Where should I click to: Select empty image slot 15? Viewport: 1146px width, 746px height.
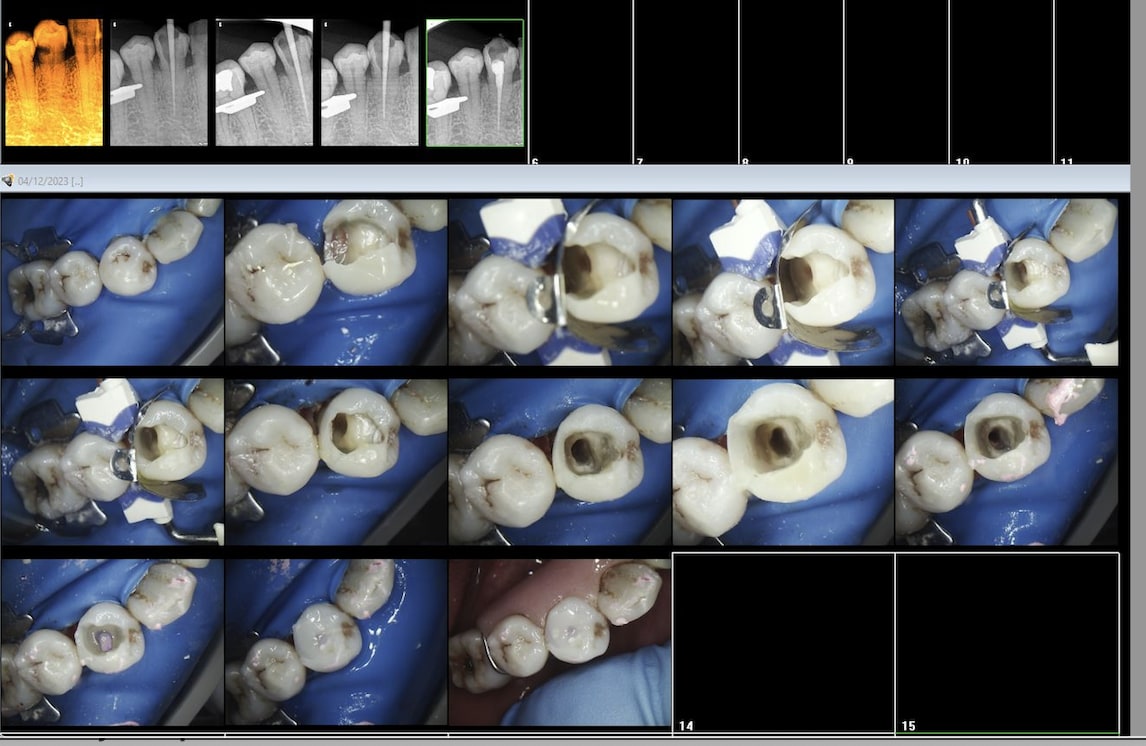pos(1006,642)
